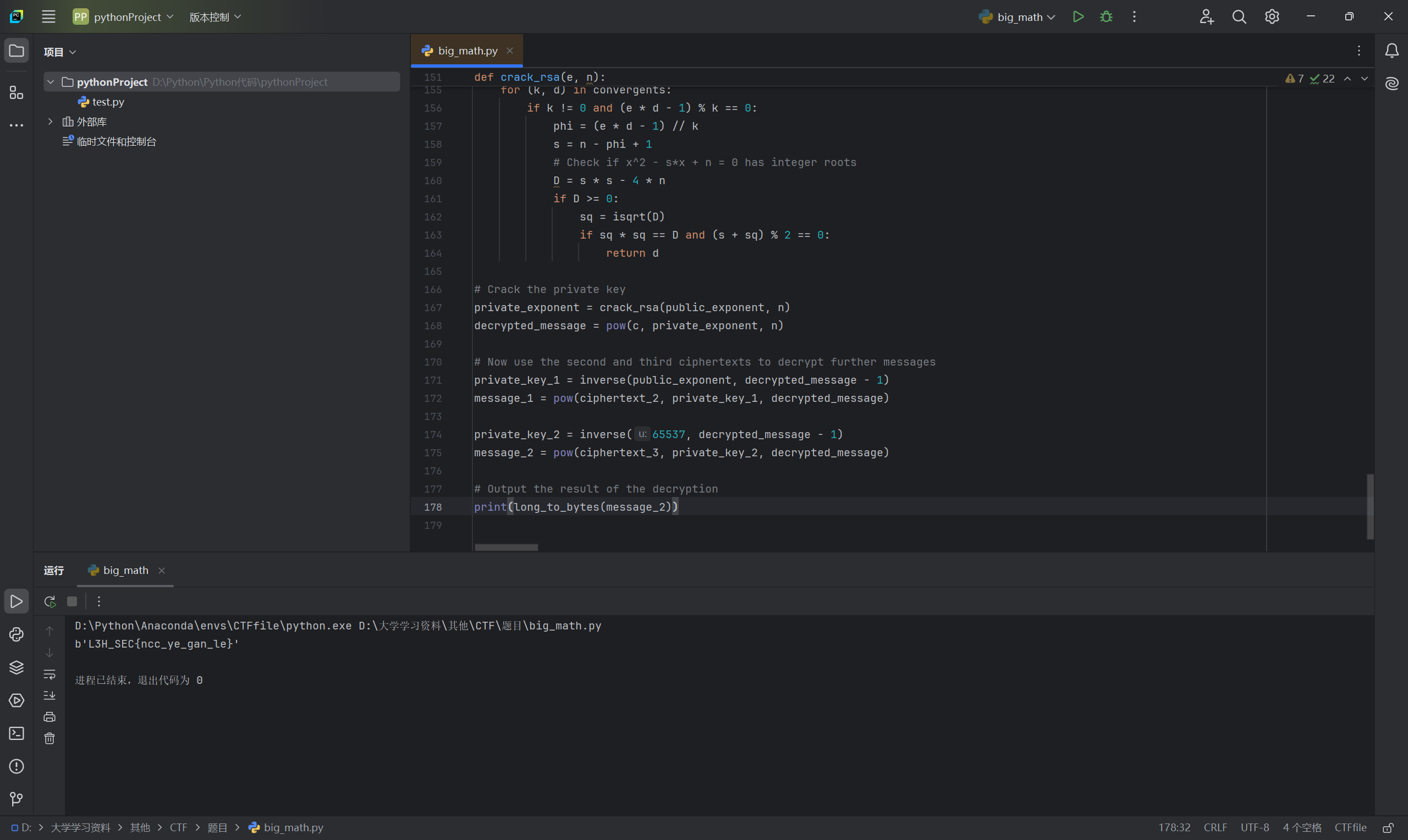Click CTFfile interpreter in status bar

(1350, 827)
